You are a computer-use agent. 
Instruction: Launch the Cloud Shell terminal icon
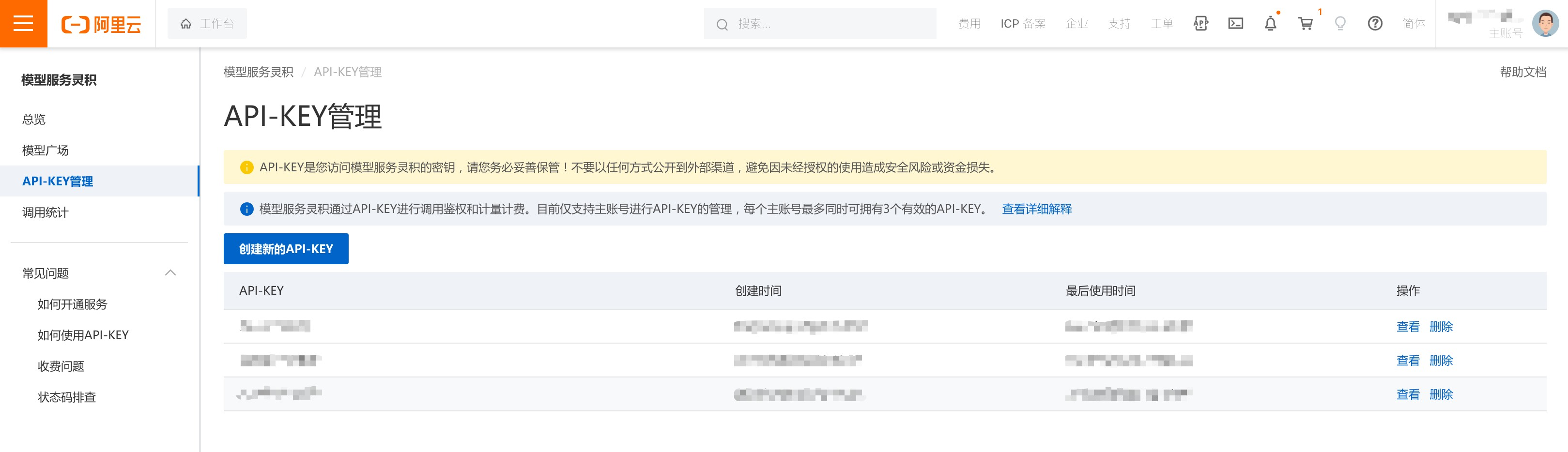[x=1236, y=24]
